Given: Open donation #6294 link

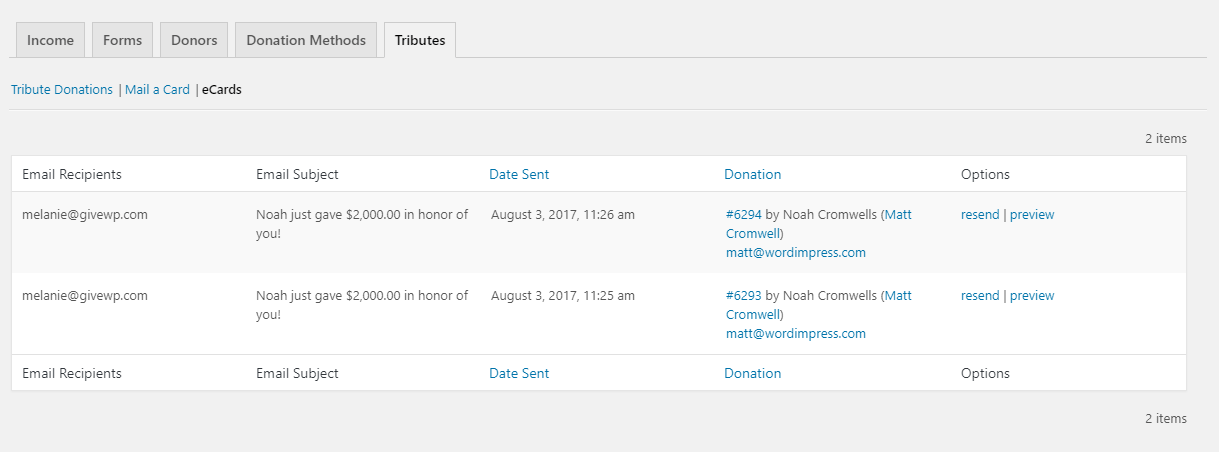Looking at the screenshot, I should coord(743,215).
